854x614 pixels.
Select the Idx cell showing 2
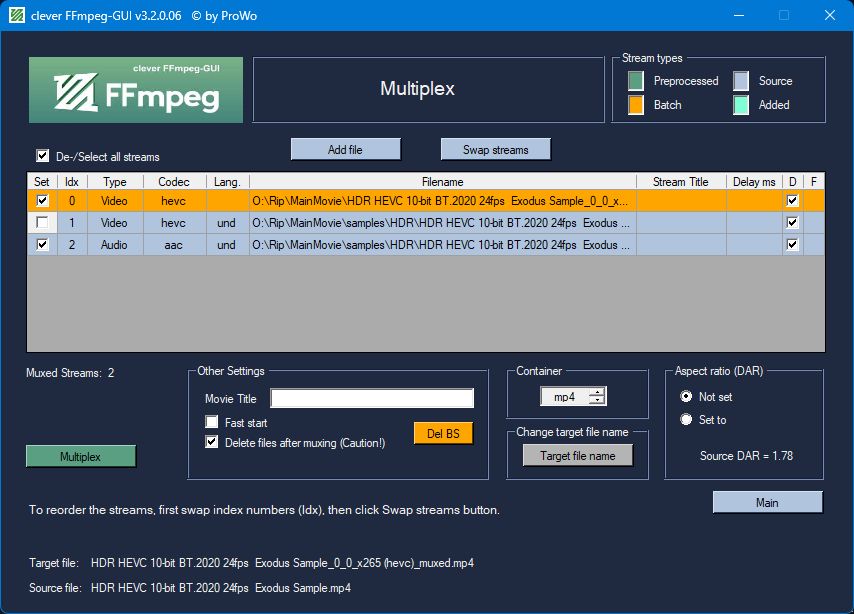click(x=72, y=245)
